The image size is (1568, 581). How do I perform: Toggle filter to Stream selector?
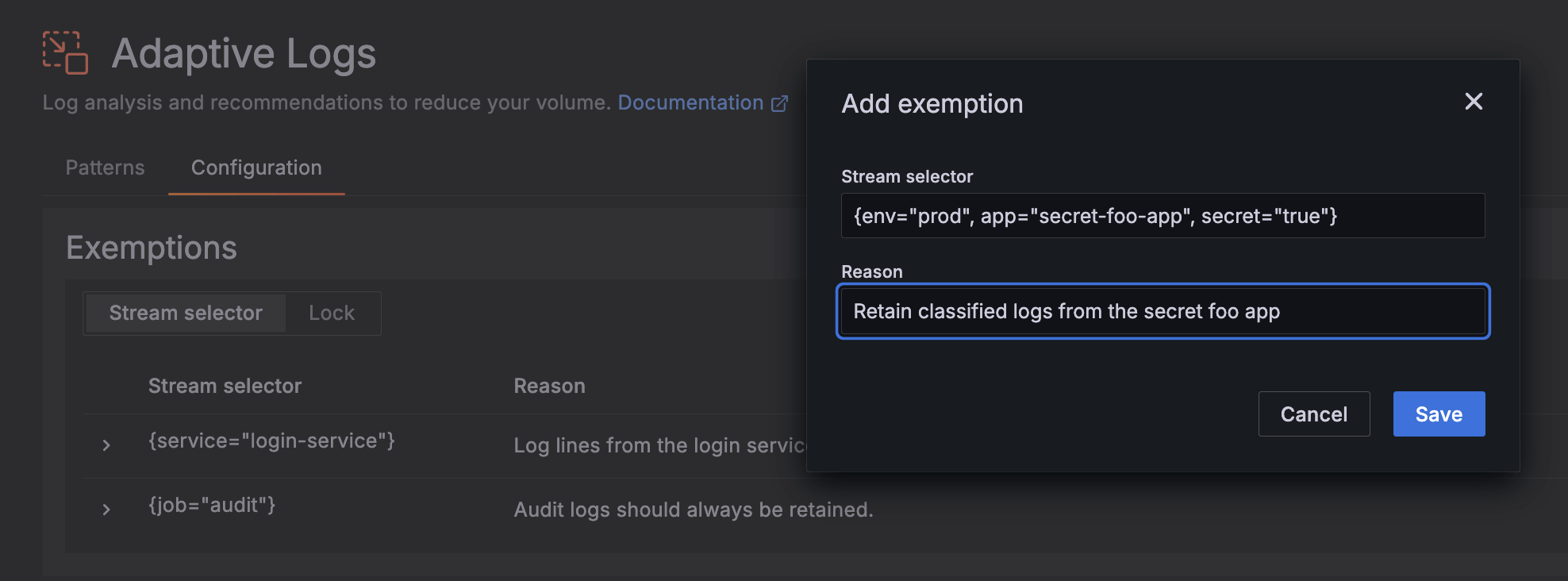pos(186,313)
